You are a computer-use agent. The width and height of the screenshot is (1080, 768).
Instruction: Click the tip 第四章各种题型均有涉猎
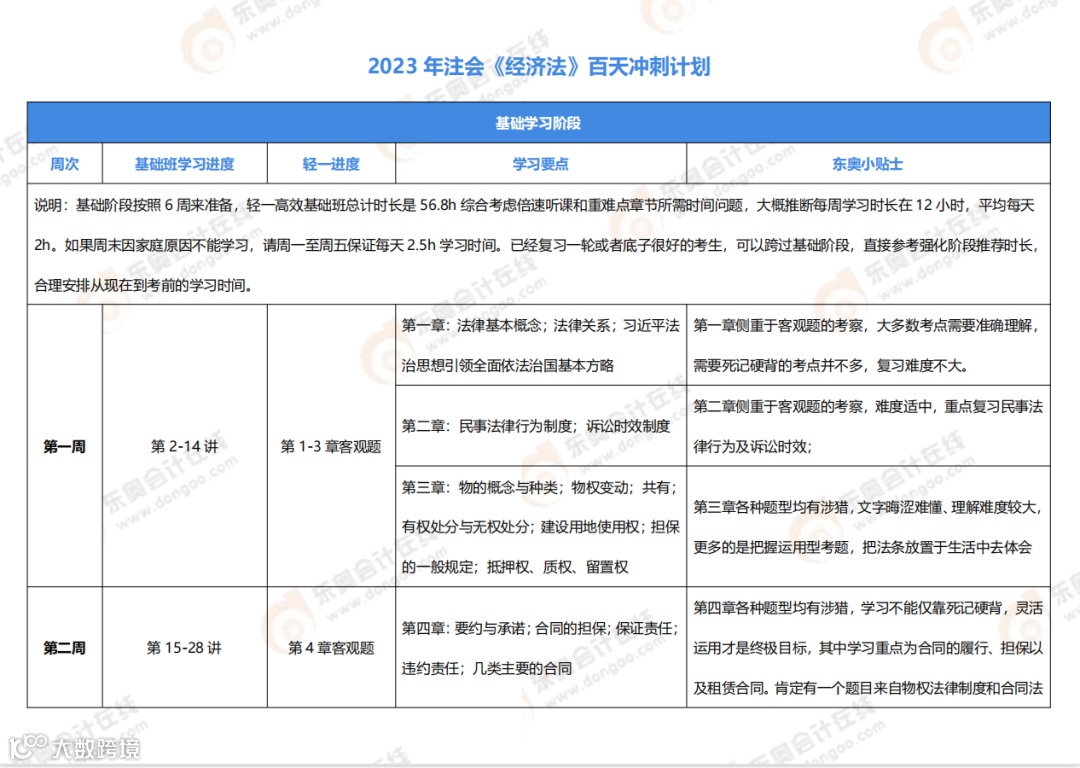click(868, 647)
